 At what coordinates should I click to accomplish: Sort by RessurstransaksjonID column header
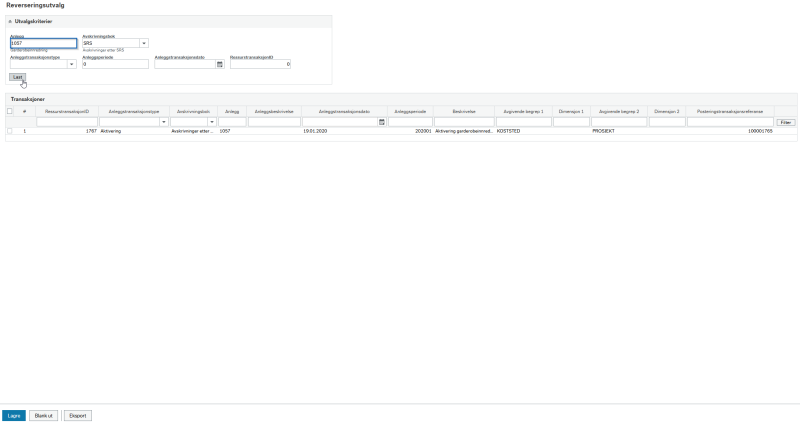pos(67,111)
